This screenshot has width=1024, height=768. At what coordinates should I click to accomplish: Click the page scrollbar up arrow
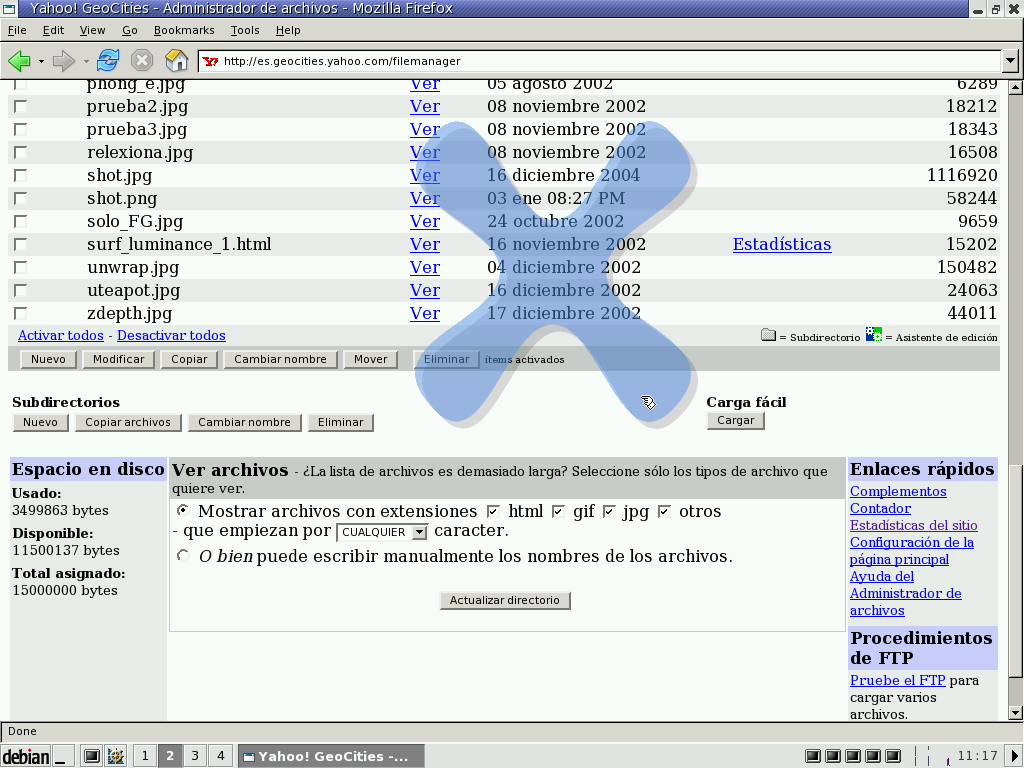pos(1016,87)
